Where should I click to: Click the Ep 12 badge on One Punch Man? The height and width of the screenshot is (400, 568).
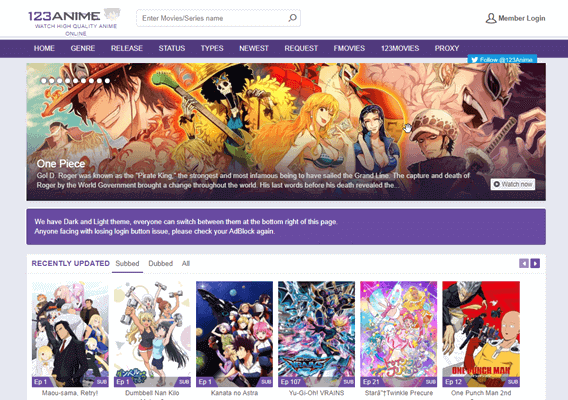[x=453, y=382]
